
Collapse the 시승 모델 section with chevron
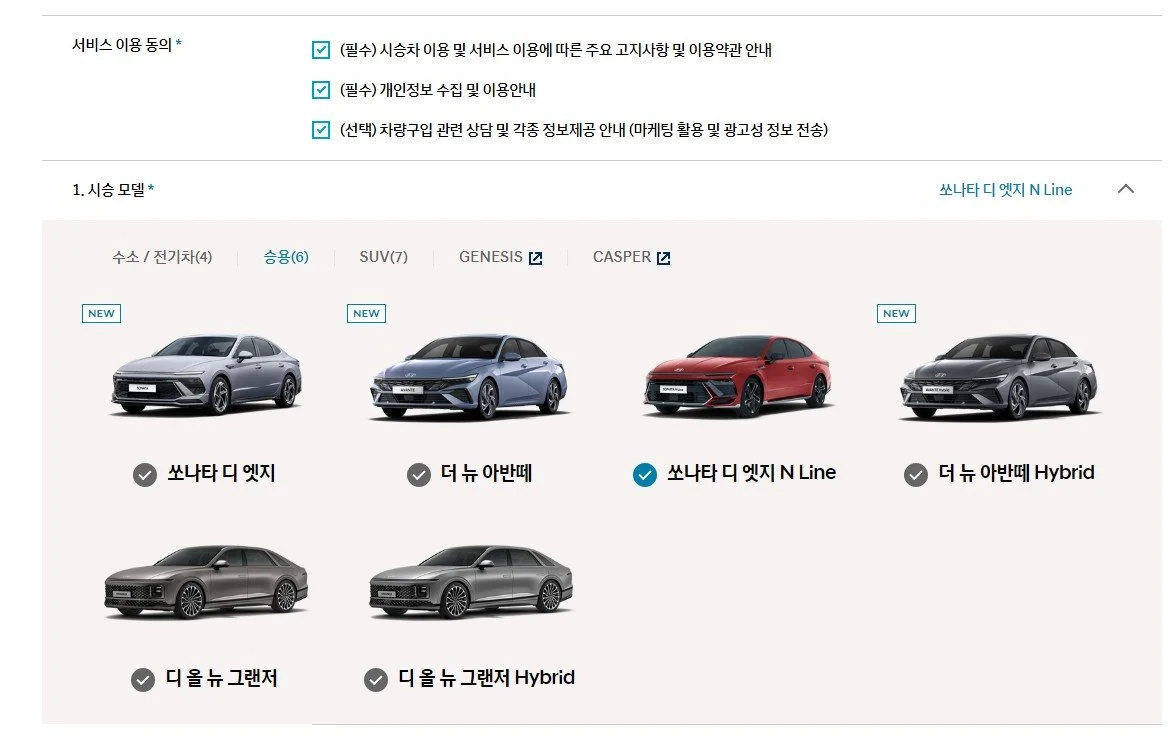click(1125, 189)
